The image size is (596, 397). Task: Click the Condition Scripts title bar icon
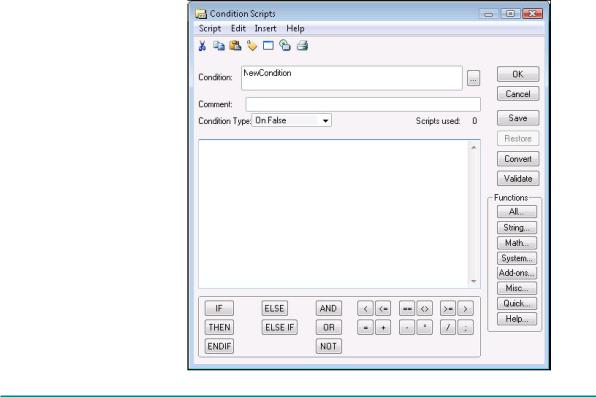[201, 14]
